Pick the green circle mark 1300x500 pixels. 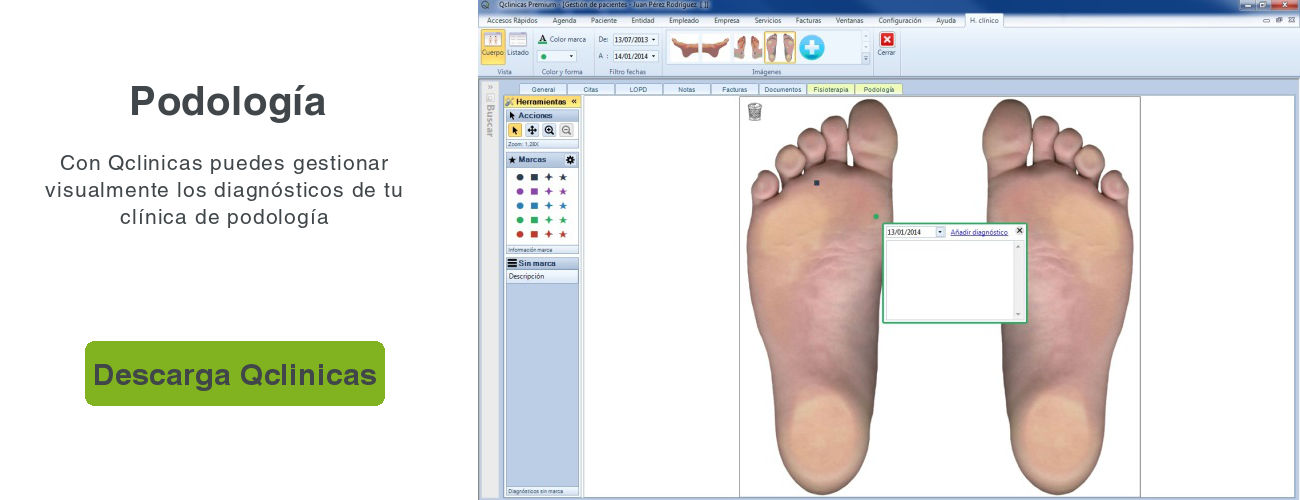tap(520, 220)
